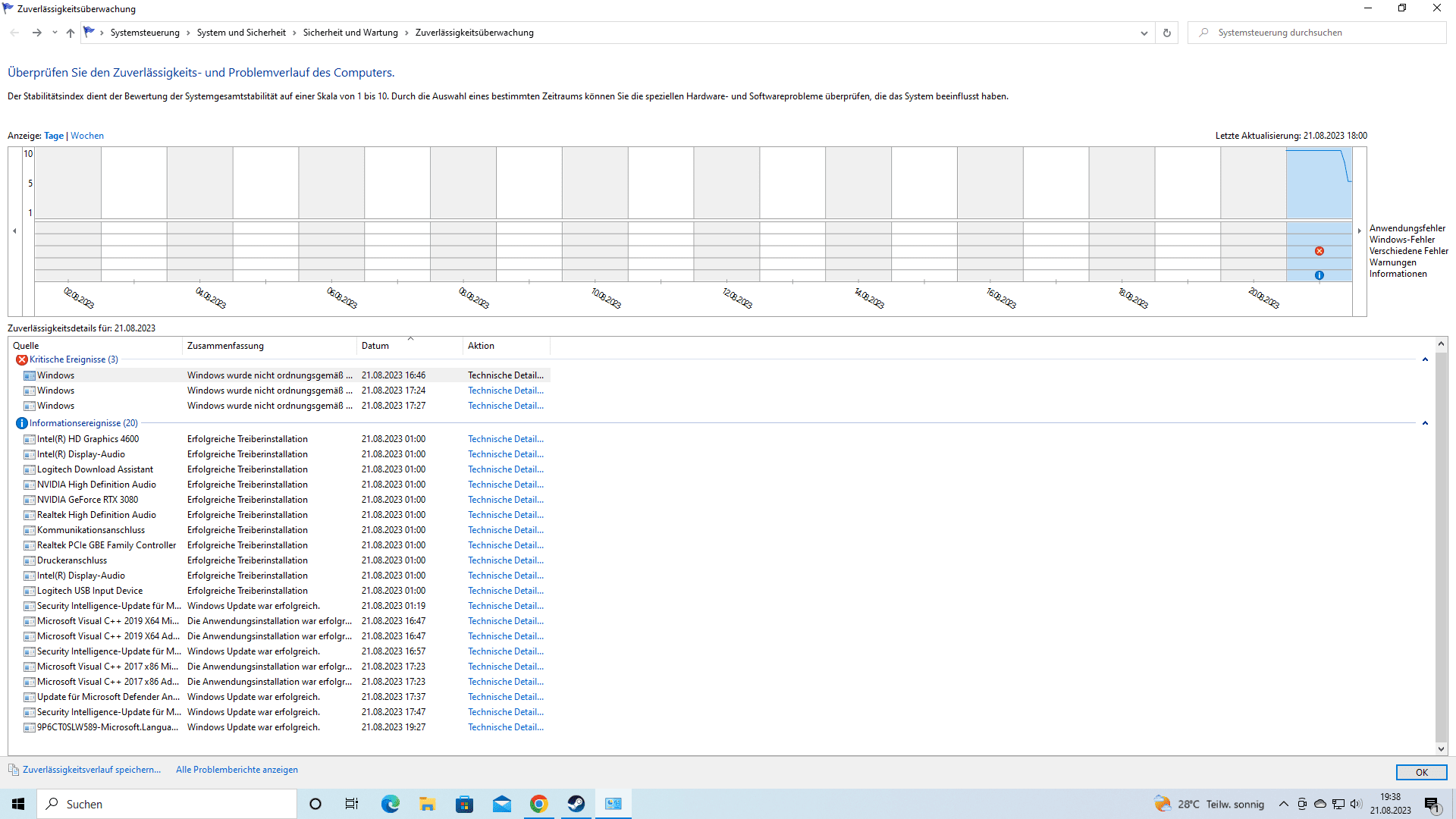Open Windows Start menu
Viewport: 1456px width, 819px height.
pyautogui.click(x=18, y=804)
